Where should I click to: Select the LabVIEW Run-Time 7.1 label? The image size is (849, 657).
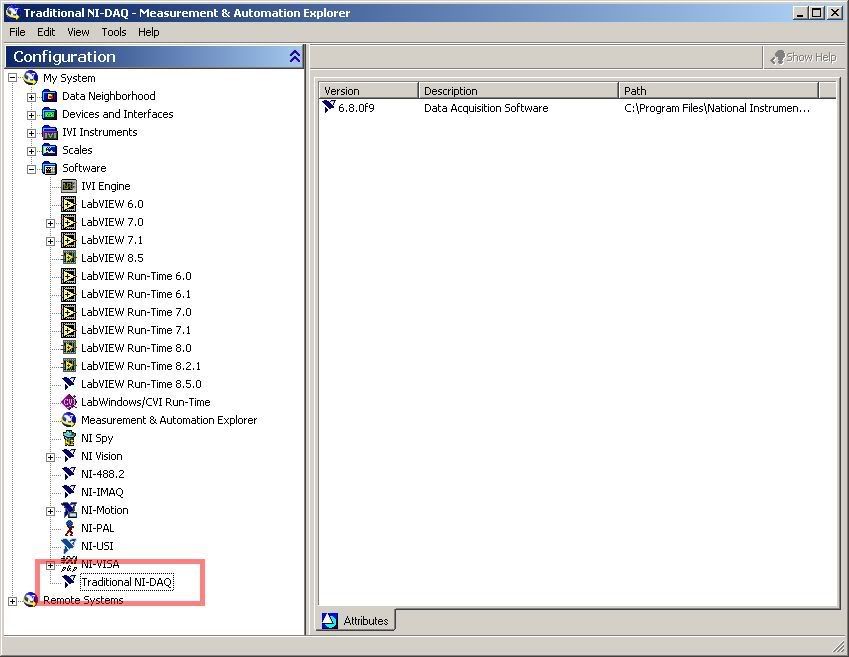(136, 330)
